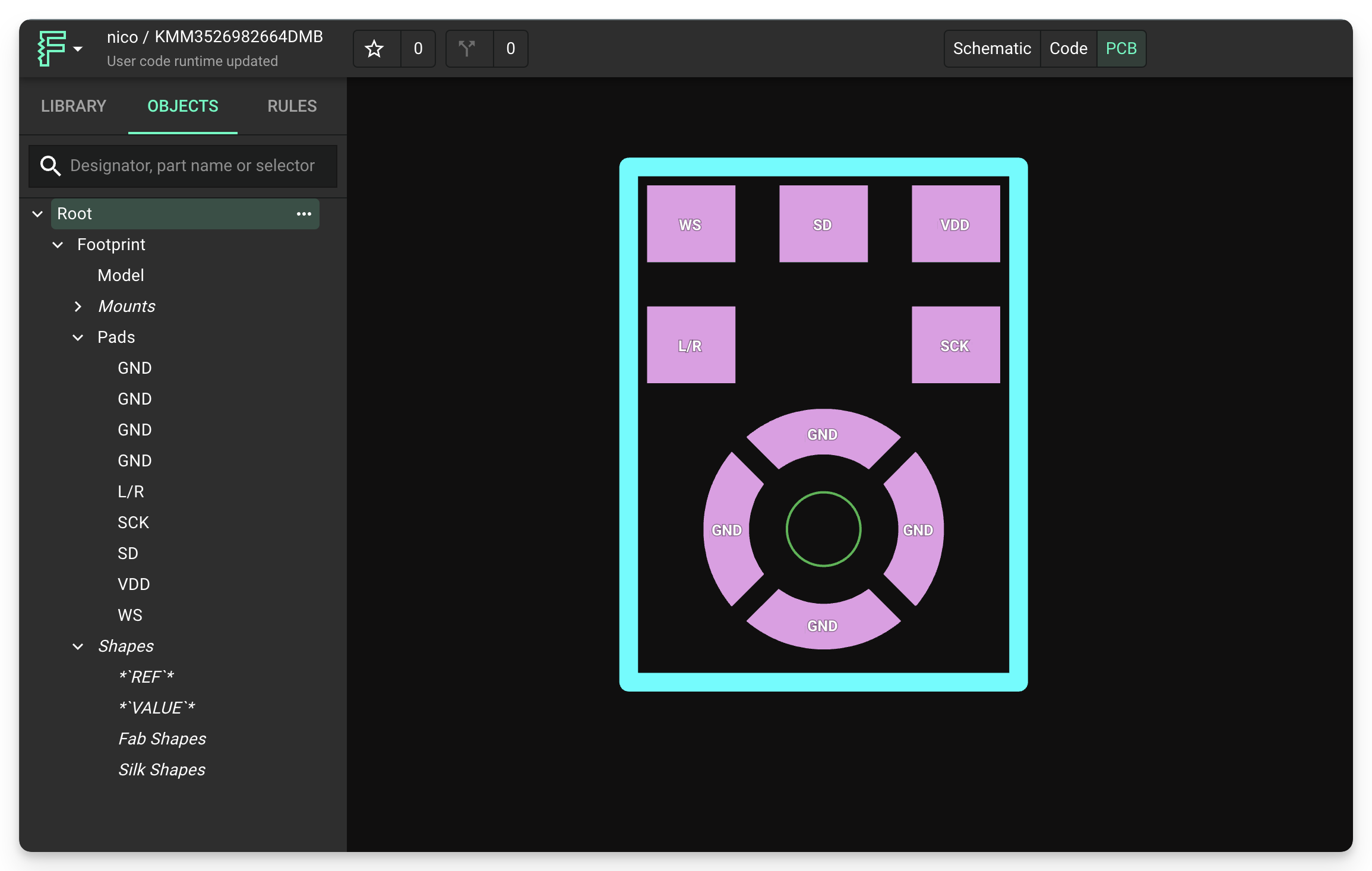Open the RULES tab
The image size is (1372, 871).
[x=291, y=106]
